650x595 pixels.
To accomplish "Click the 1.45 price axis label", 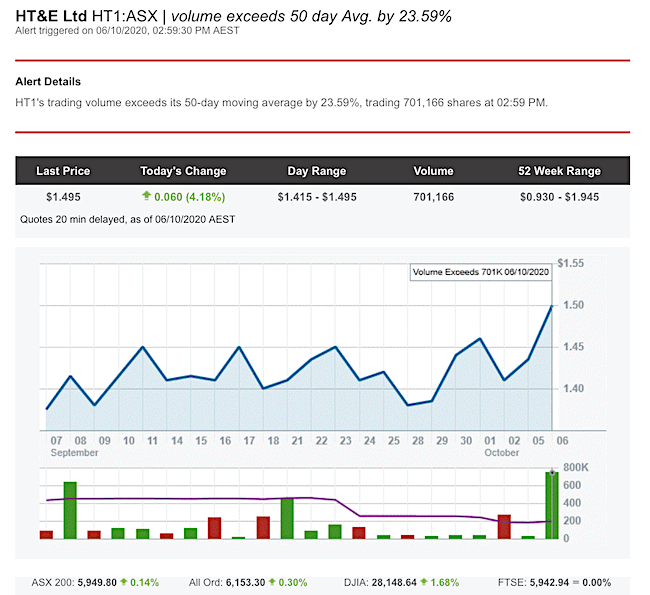I will pyautogui.click(x=573, y=347).
